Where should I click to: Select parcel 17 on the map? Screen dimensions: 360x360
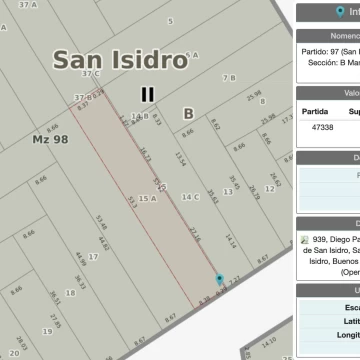point(93,257)
